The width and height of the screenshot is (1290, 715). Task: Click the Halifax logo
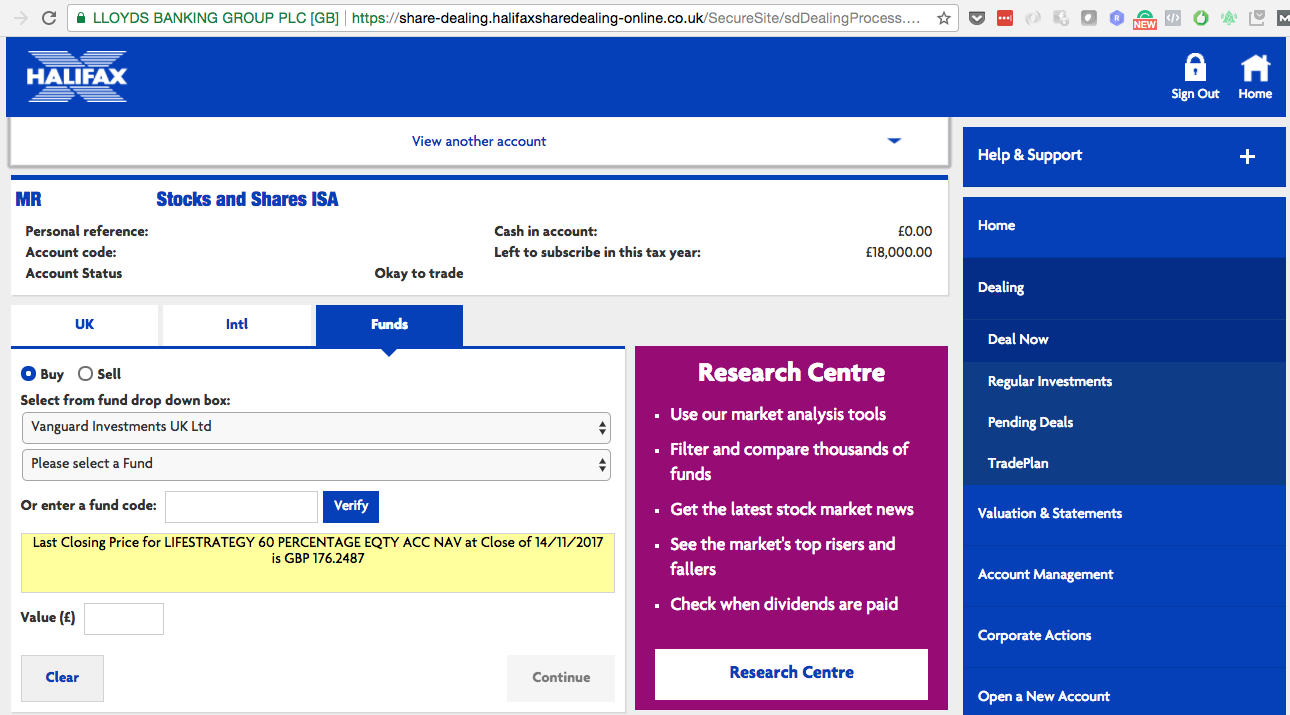[77, 77]
